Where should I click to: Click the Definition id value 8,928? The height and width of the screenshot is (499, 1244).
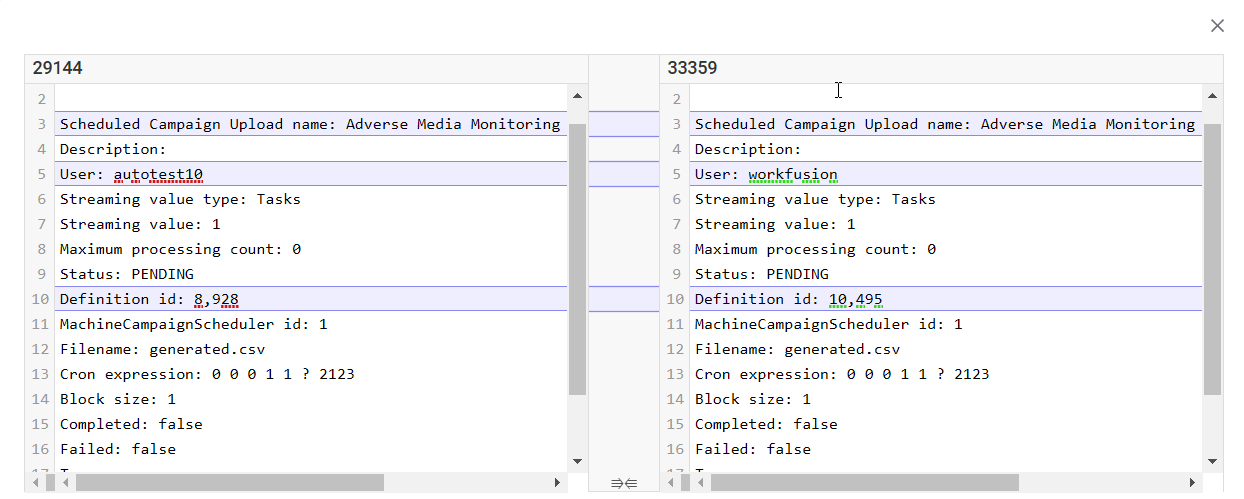[216, 299]
